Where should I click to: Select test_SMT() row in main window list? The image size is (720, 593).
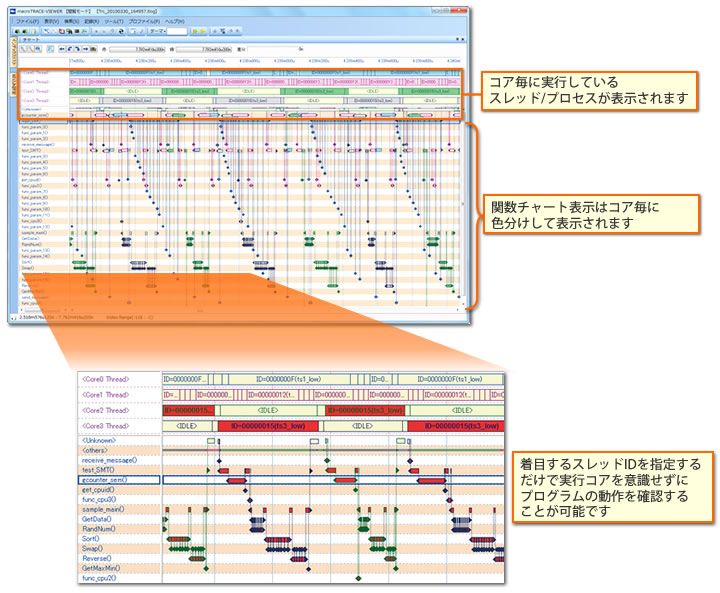31,150
